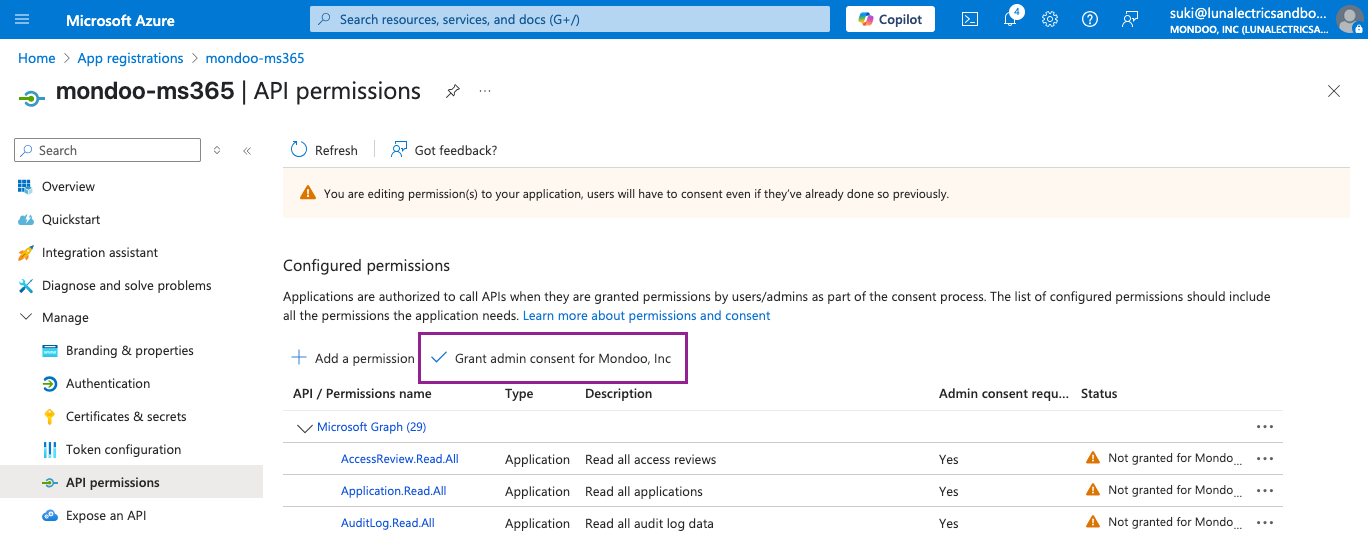This screenshot has width=1368, height=535.
Task: Collapse the sidebar with double chevron
Action: pos(247,150)
